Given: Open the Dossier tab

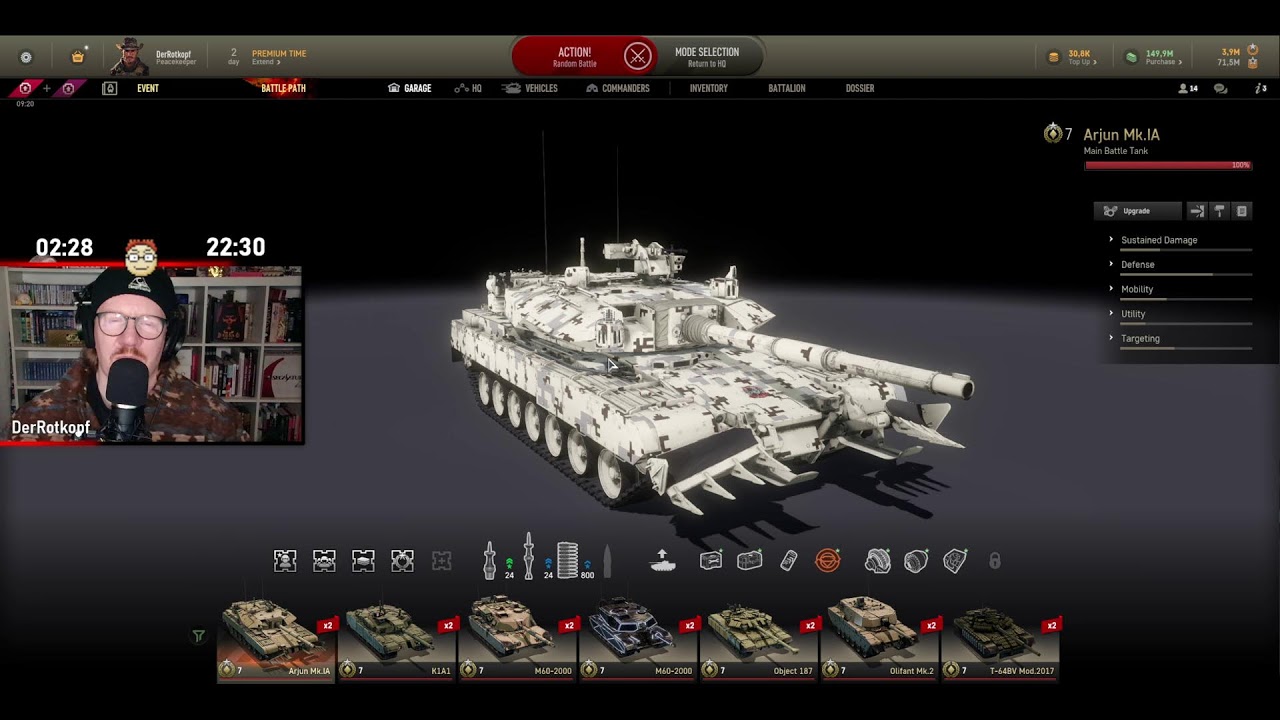Looking at the screenshot, I should [x=860, y=88].
